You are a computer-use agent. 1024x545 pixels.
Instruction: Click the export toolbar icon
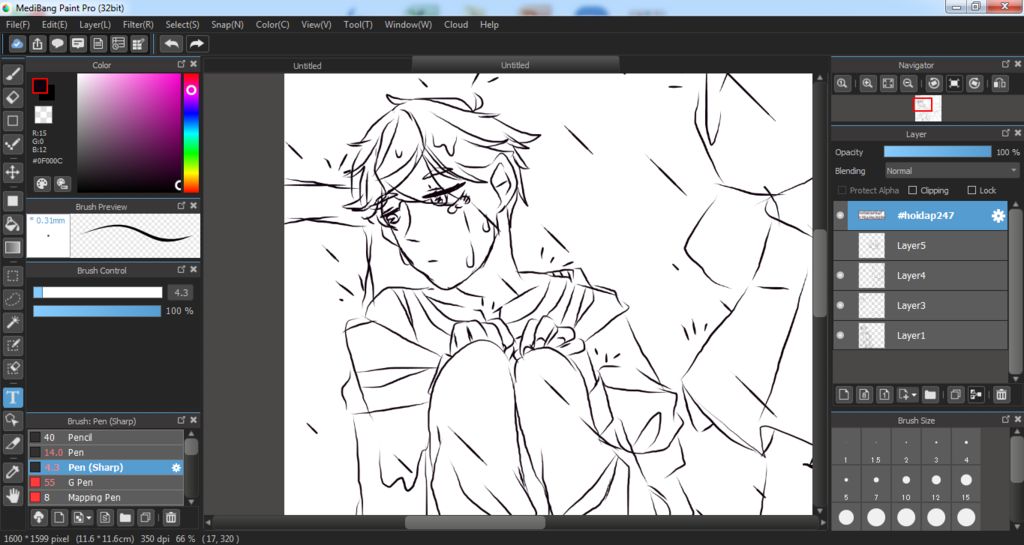pyautogui.click(x=37, y=44)
